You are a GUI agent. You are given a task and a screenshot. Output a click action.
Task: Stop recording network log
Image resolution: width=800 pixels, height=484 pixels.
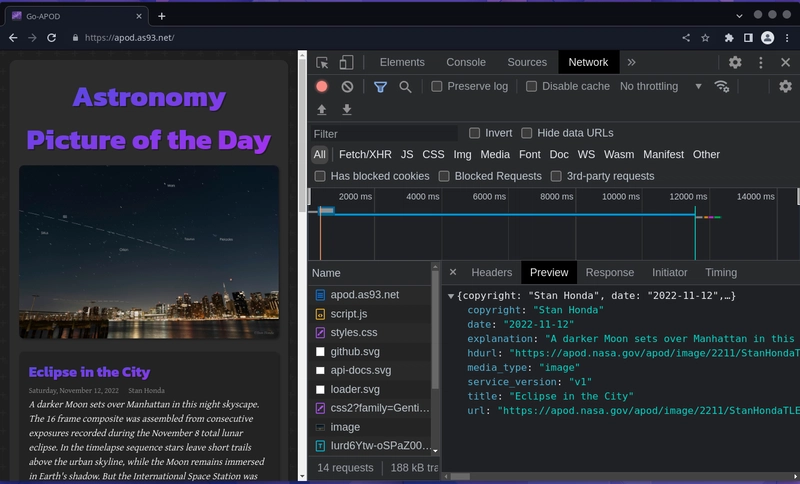[x=321, y=86]
